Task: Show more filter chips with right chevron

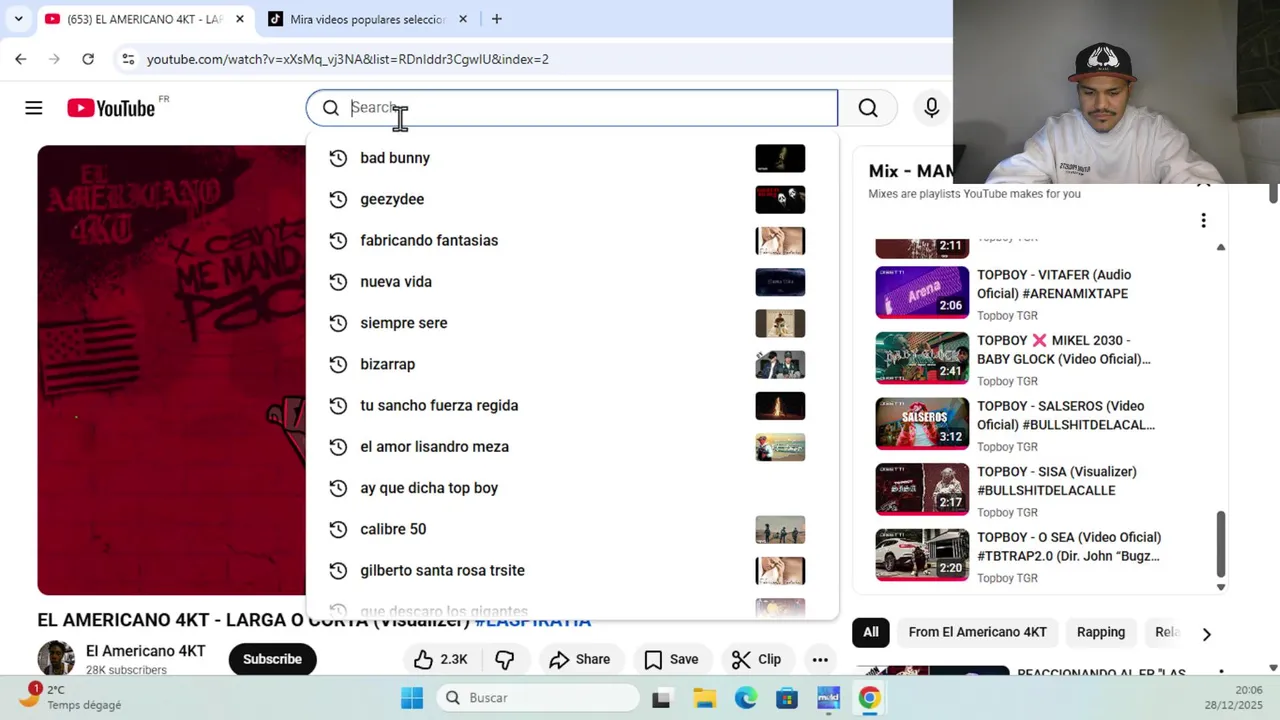Action: point(1206,633)
